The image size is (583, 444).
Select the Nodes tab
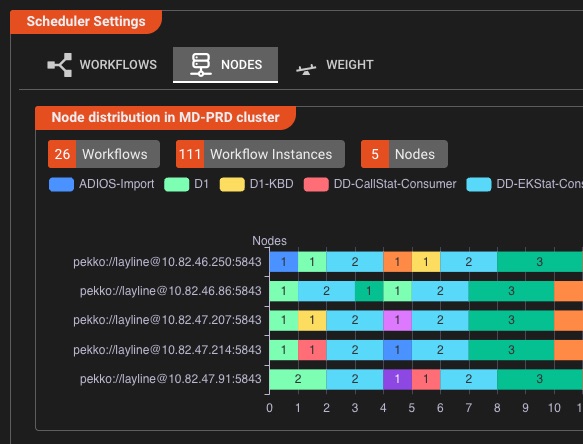click(225, 65)
